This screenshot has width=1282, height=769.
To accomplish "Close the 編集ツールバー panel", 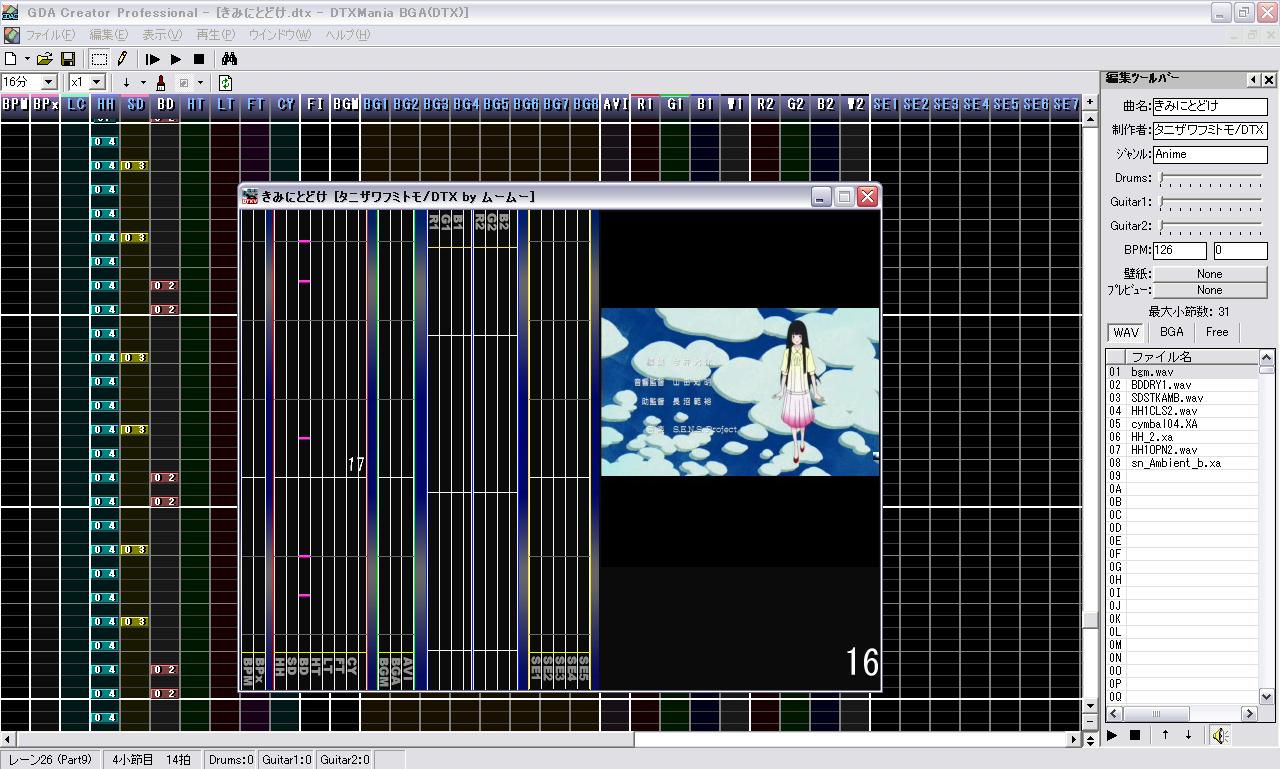I will (x=1269, y=80).
